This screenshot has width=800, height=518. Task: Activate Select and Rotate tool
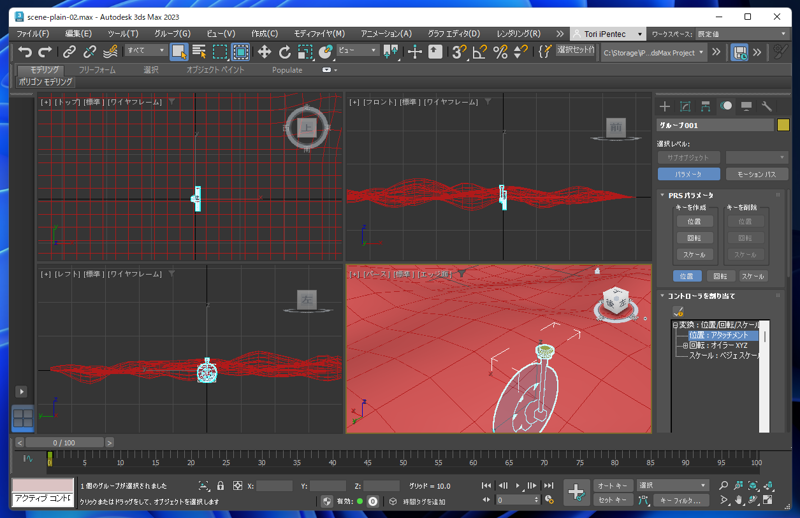point(285,52)
